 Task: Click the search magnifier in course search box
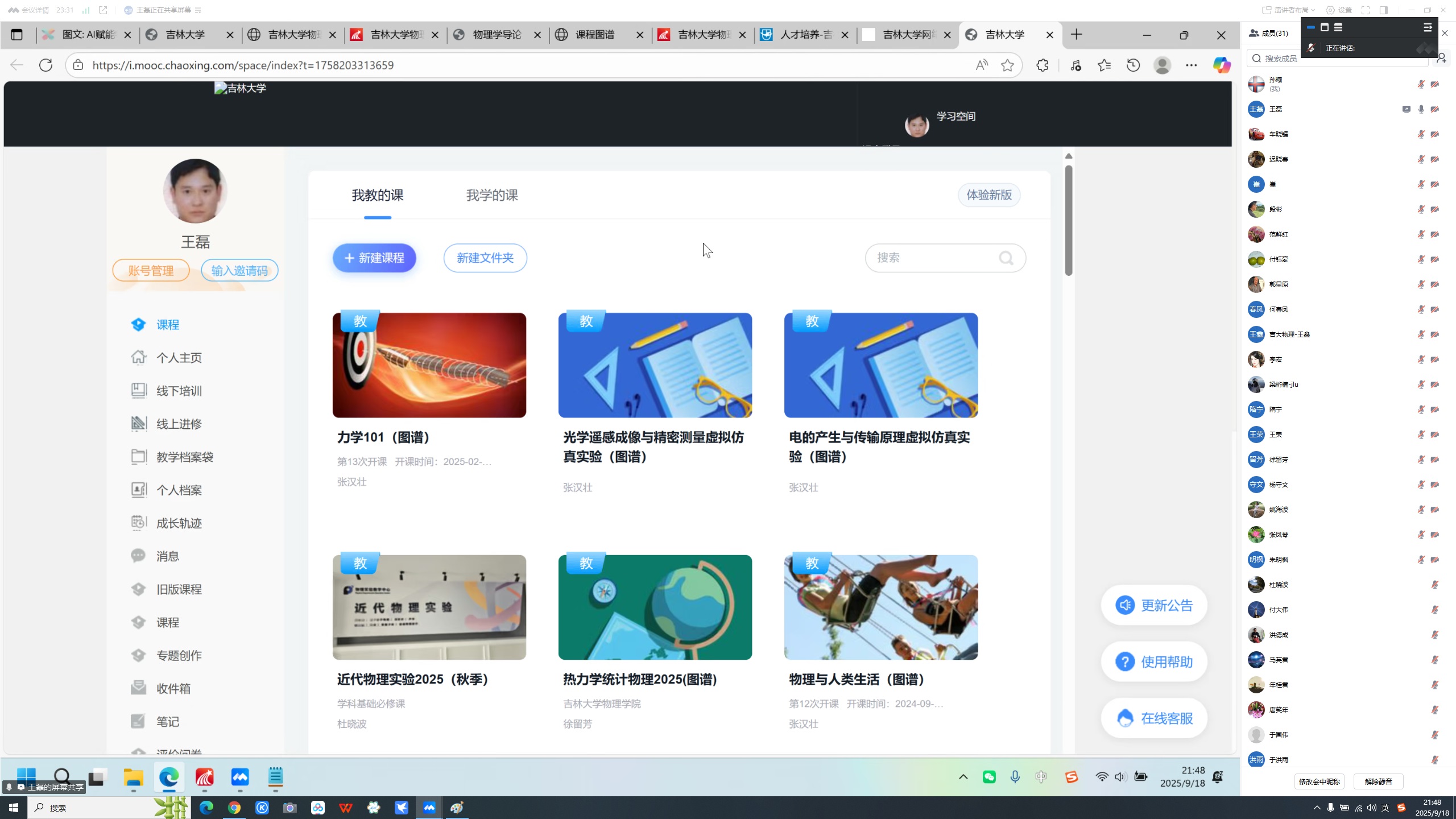(1006, 258)
